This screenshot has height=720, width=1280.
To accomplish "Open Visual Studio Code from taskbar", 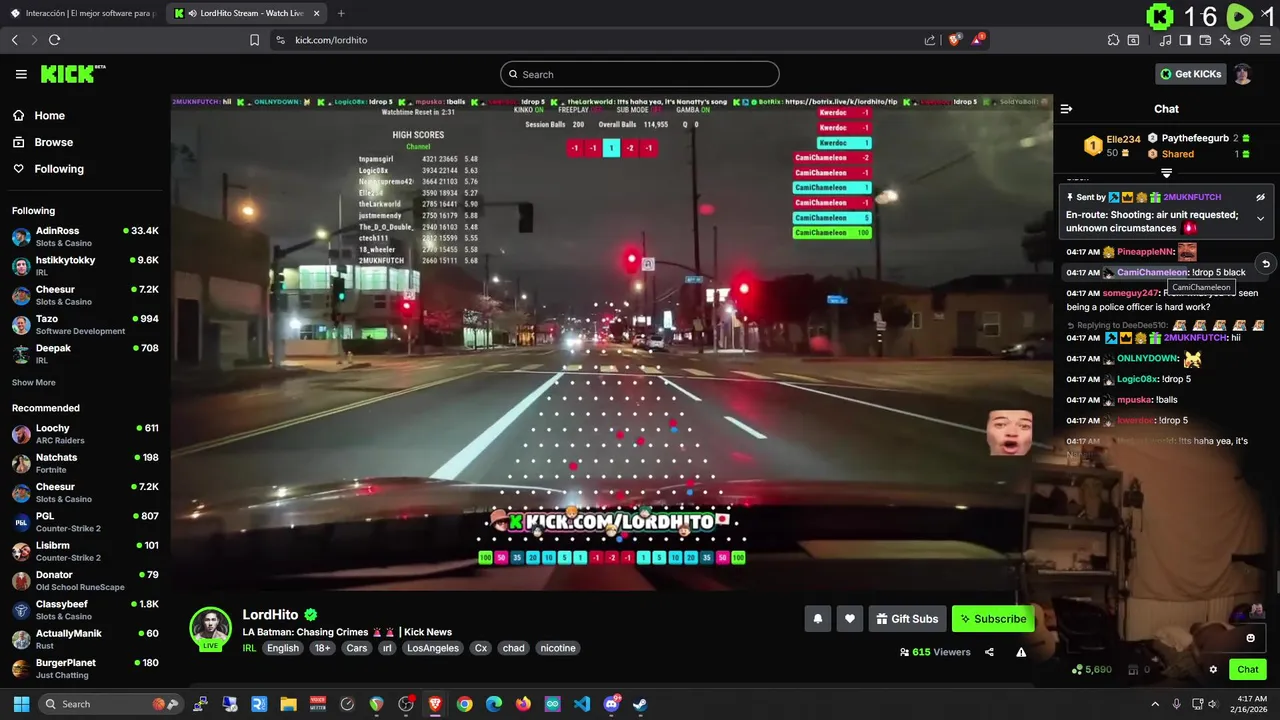I will (582, 704).
